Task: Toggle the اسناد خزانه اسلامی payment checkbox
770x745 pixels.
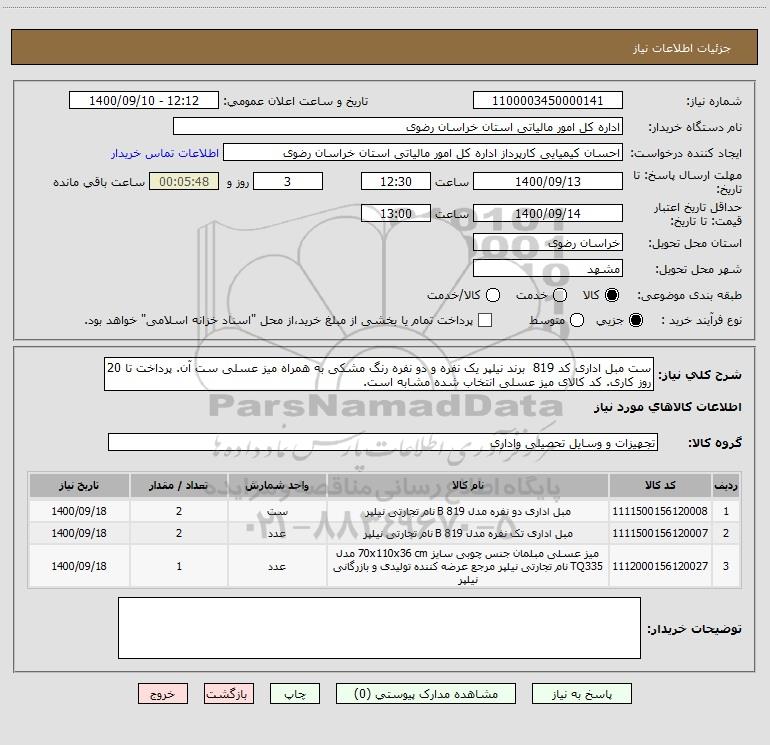Action: coord(485,320)
